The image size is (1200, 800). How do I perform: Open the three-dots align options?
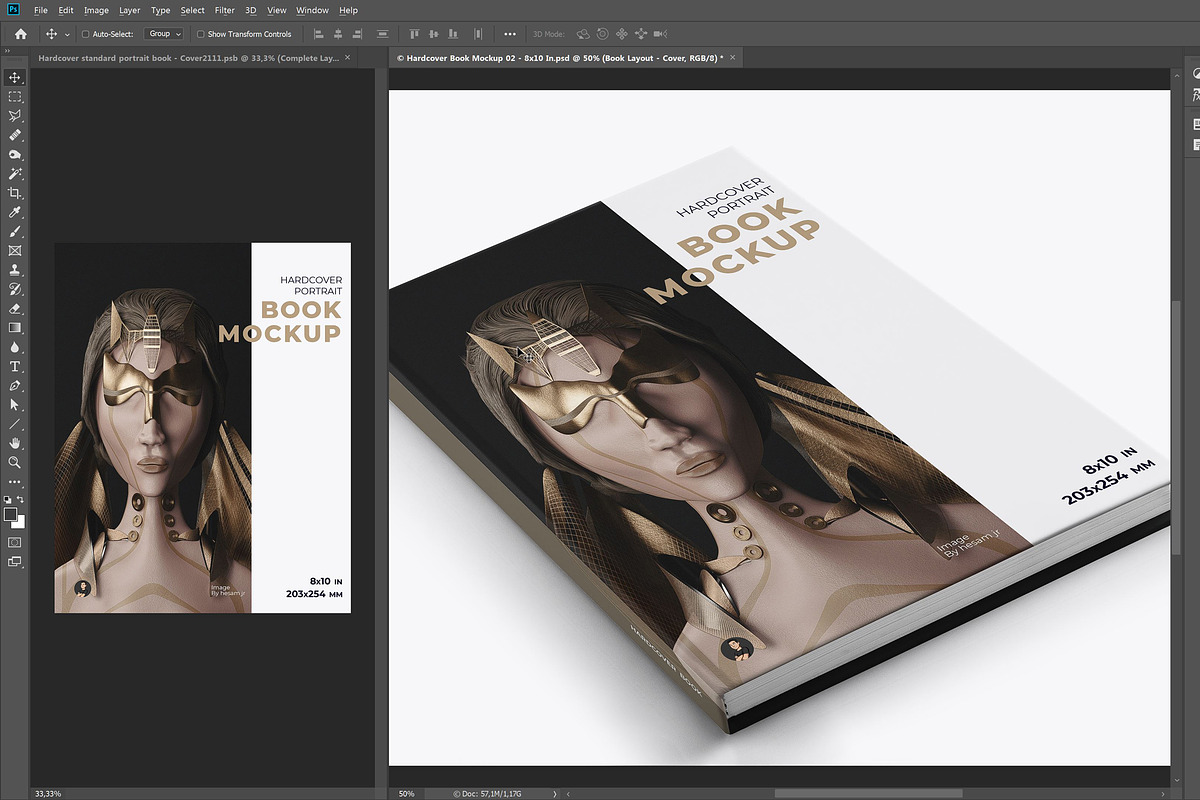(510, 34)
